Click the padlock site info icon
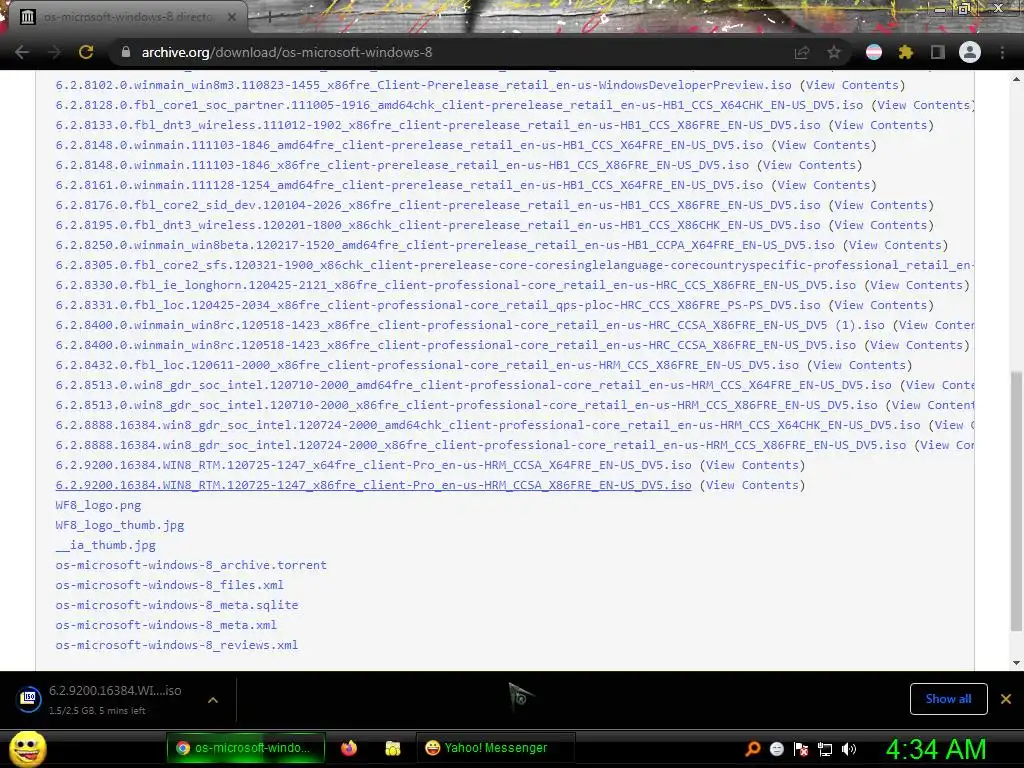This screenshot has height=768, width=1024. point(125,52)
